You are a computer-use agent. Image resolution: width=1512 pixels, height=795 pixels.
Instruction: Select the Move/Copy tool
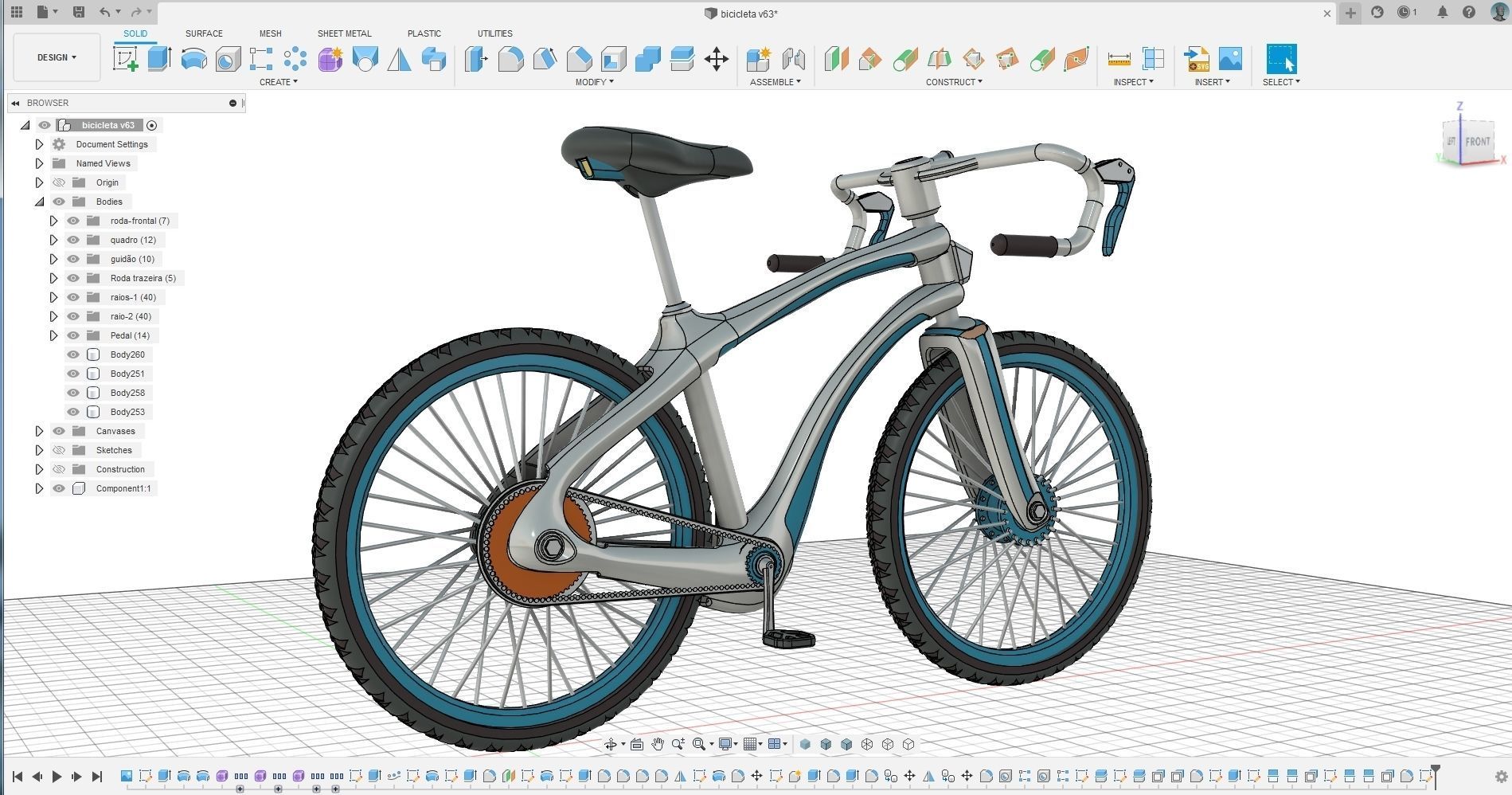coord(717,59)
